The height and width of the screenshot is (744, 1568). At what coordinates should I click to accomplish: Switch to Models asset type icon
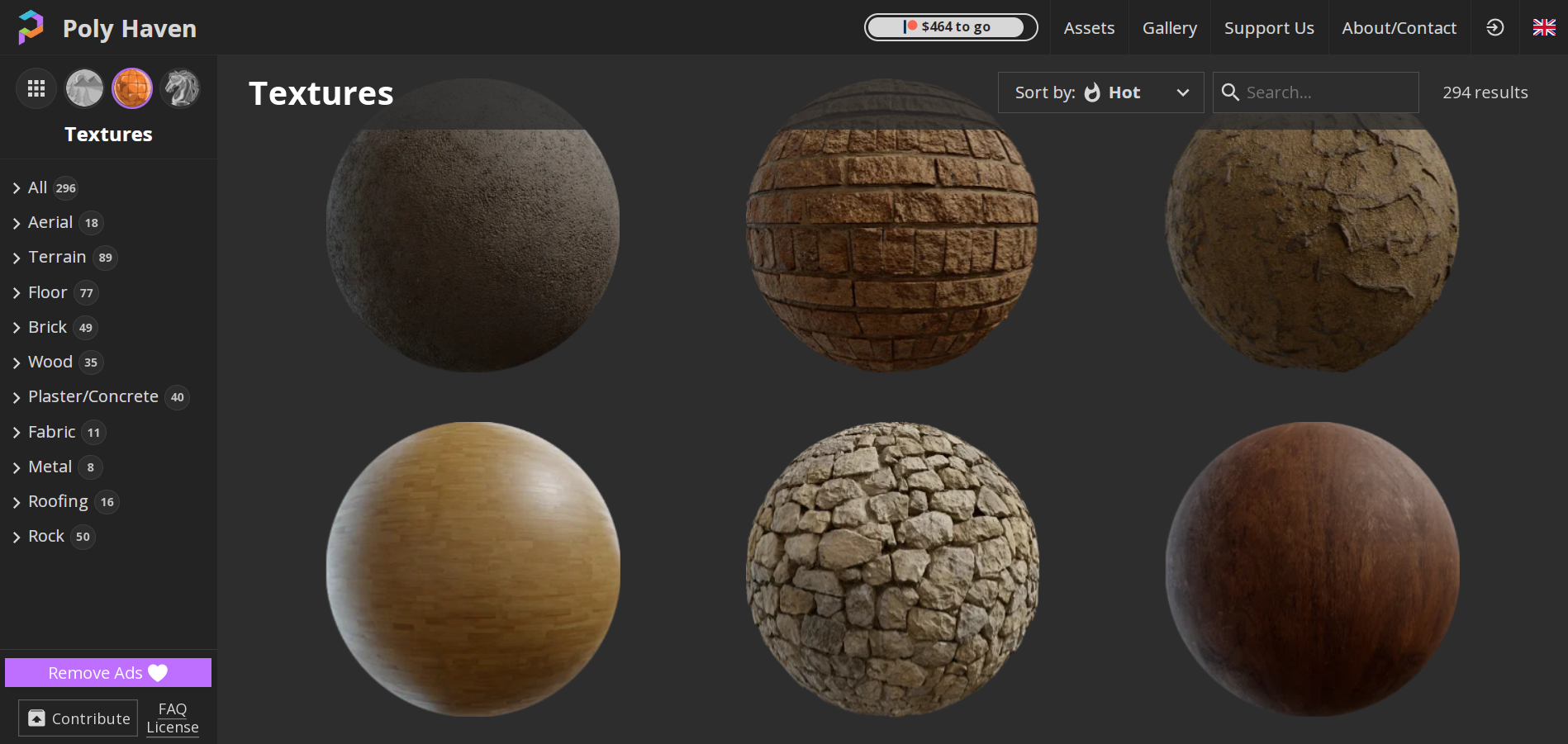[180, 88]
